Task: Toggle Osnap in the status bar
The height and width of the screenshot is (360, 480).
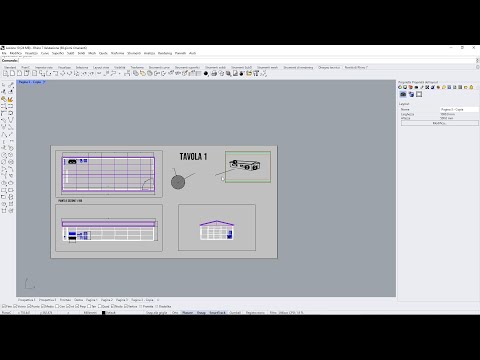Action: pyautogui.click(x=201, y=313)
